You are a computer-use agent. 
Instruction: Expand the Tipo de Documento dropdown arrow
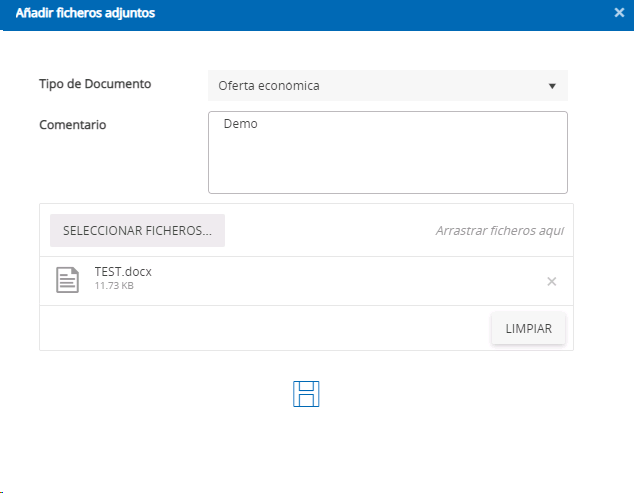click(552, 86)
